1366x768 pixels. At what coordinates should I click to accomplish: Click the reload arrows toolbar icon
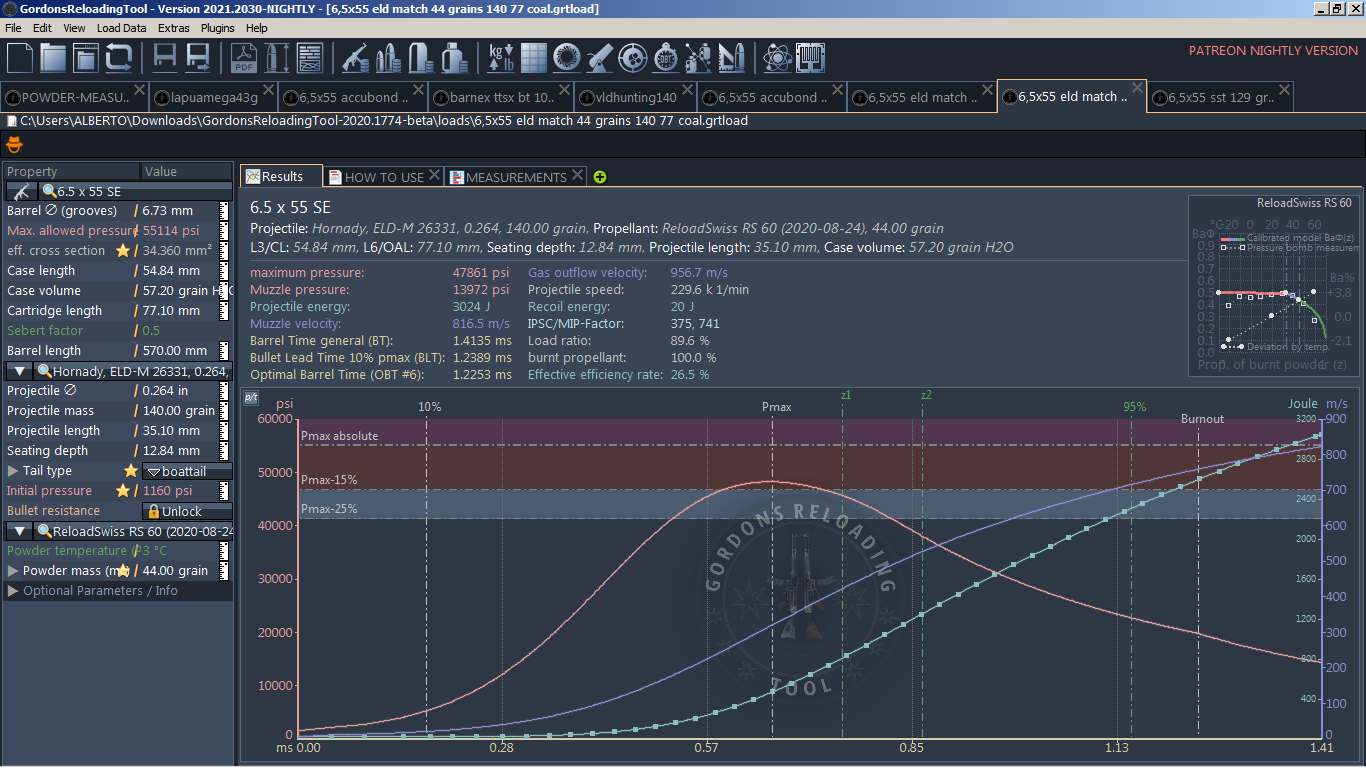tap(118, 58)
